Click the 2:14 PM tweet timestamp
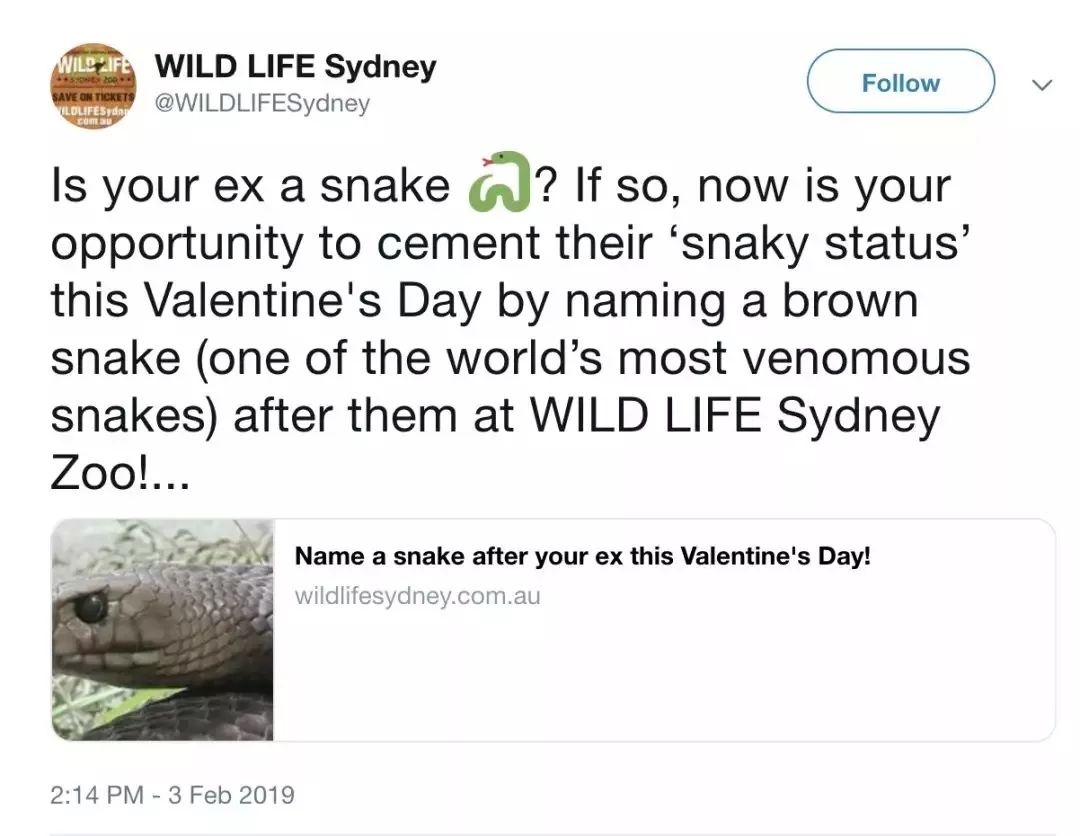 click(x=98, y=796)
